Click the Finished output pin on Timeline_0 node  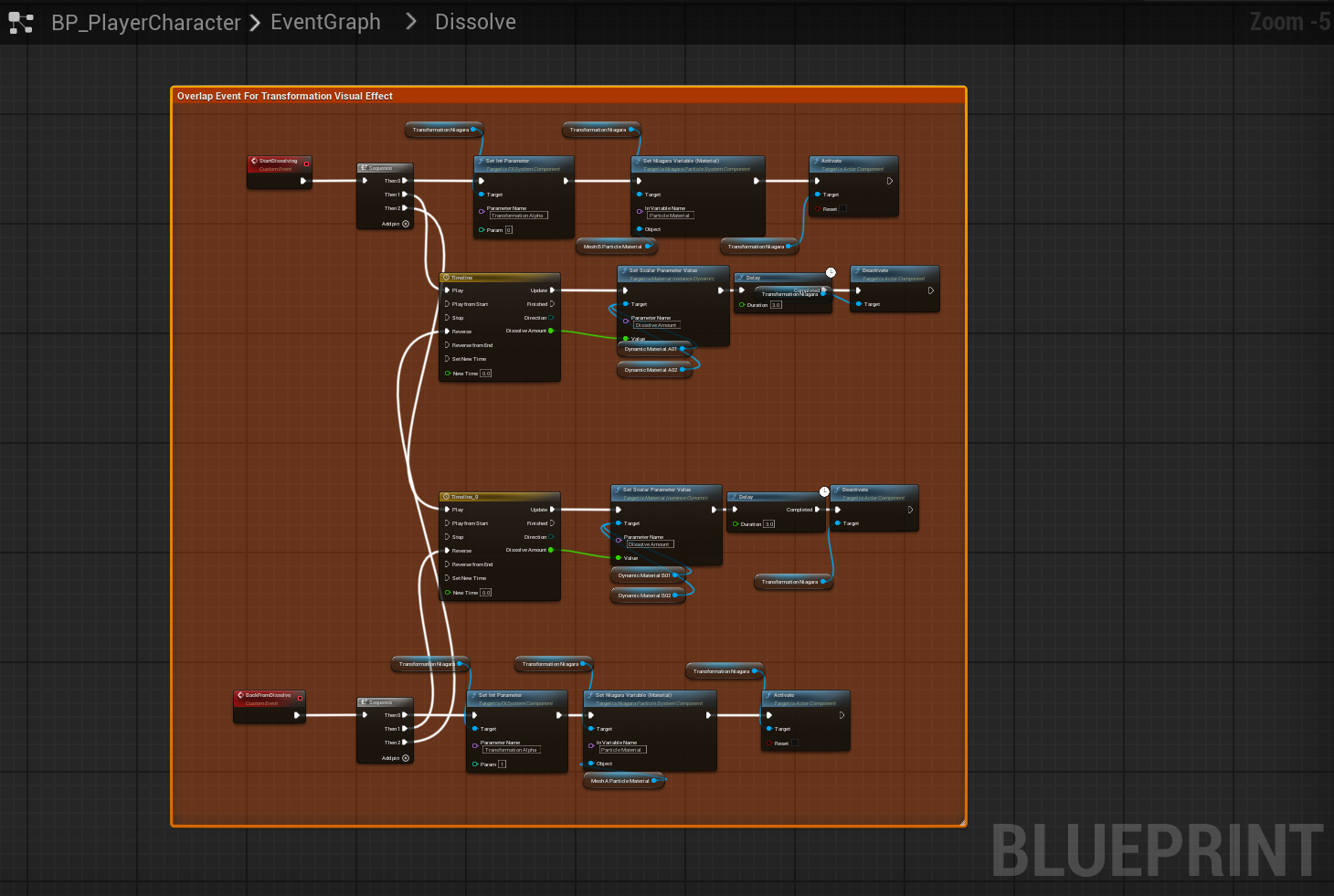click(552, 523)
